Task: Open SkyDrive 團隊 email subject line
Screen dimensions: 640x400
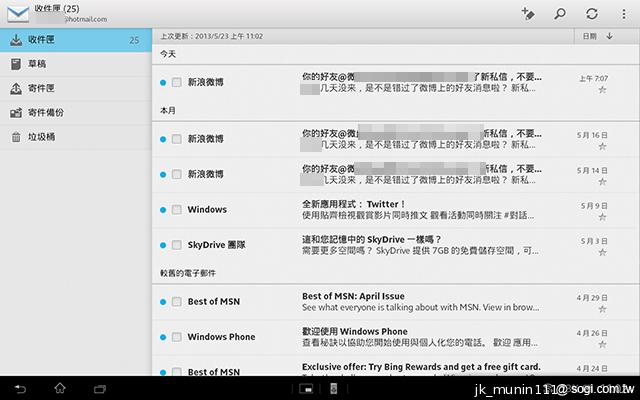Action: coord(371,240)
